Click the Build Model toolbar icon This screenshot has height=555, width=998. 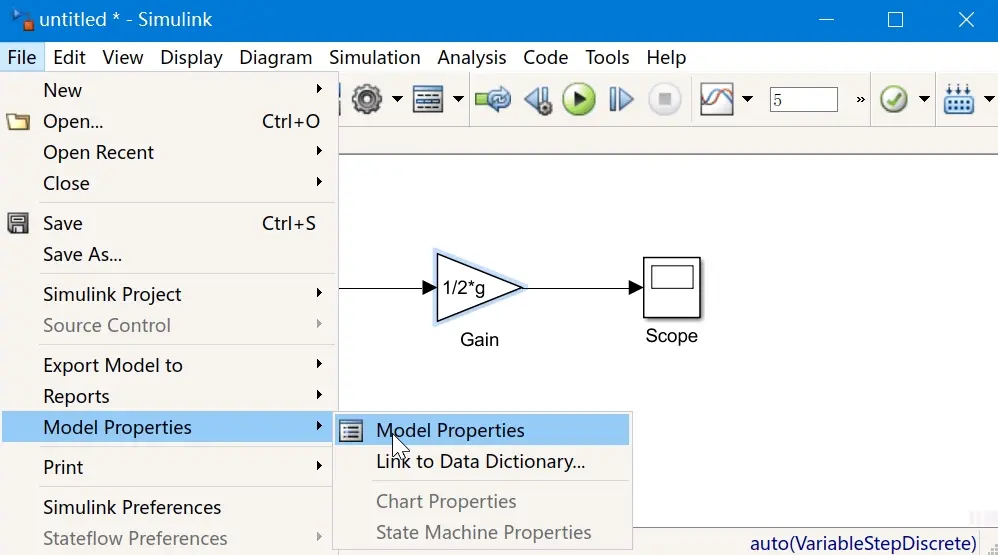[959, 99]
